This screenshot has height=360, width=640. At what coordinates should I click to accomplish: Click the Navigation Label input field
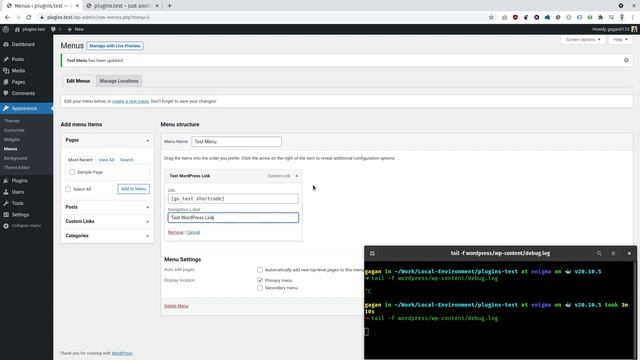[233, 218]
